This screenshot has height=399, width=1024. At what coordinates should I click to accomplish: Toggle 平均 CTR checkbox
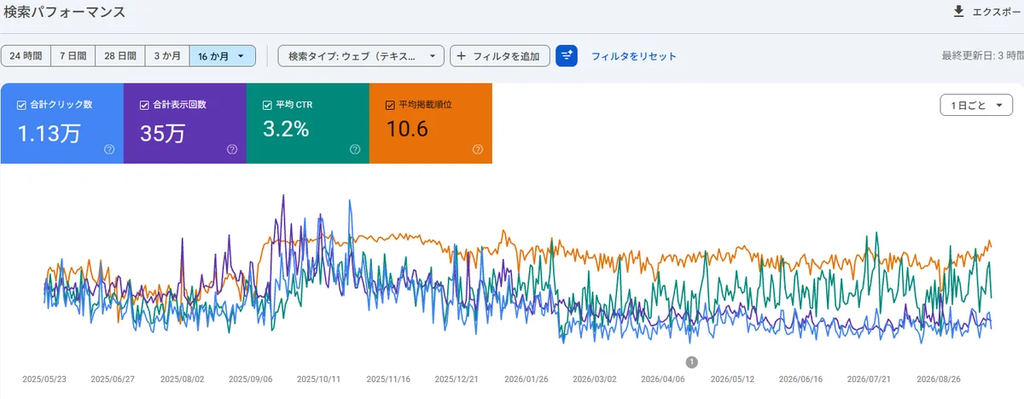click(x=267, y=104)
